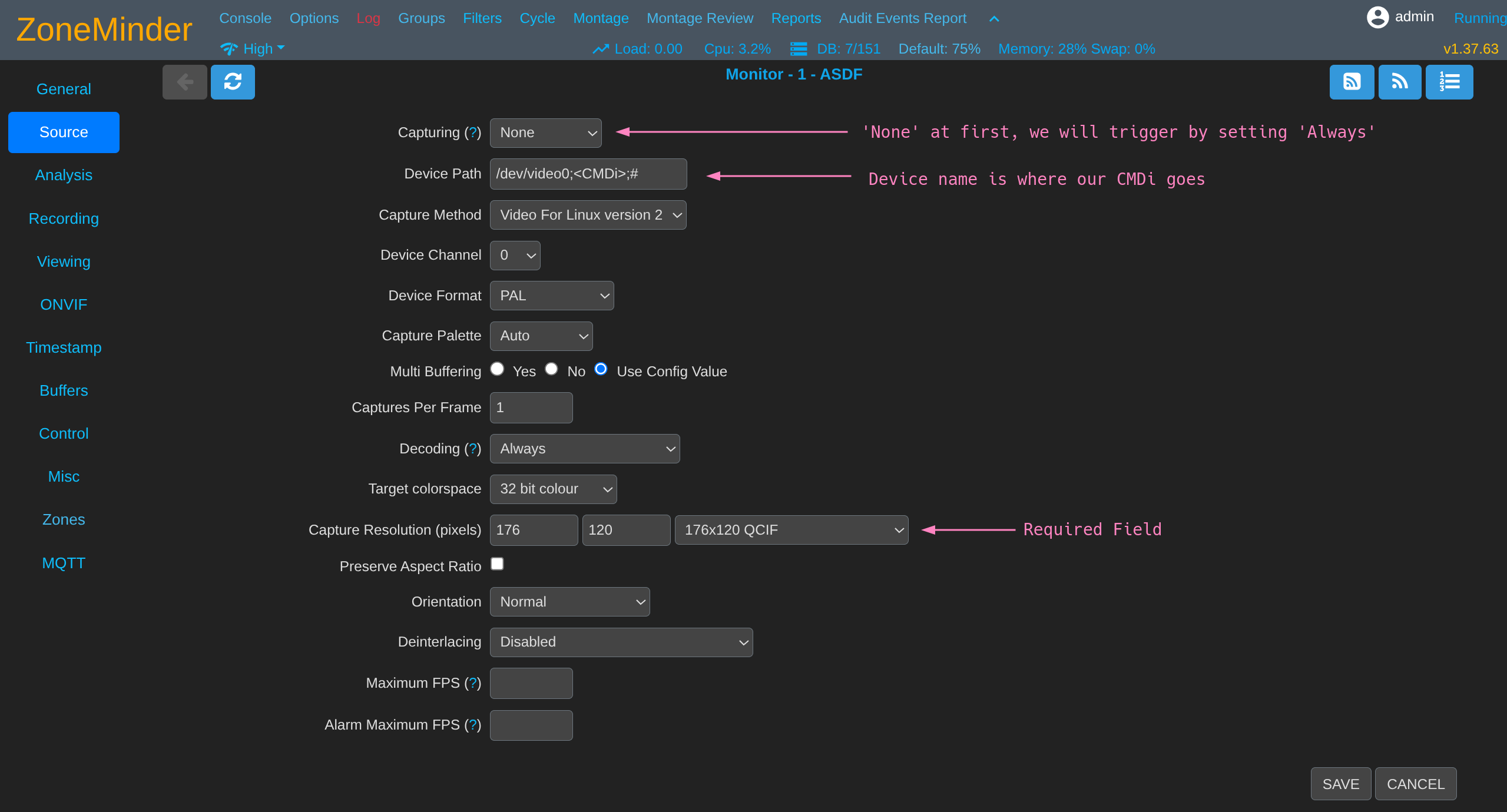Viewport: 1507px width, 812px height.
Task: Click the back arrow button
Action: click(184, 82)
